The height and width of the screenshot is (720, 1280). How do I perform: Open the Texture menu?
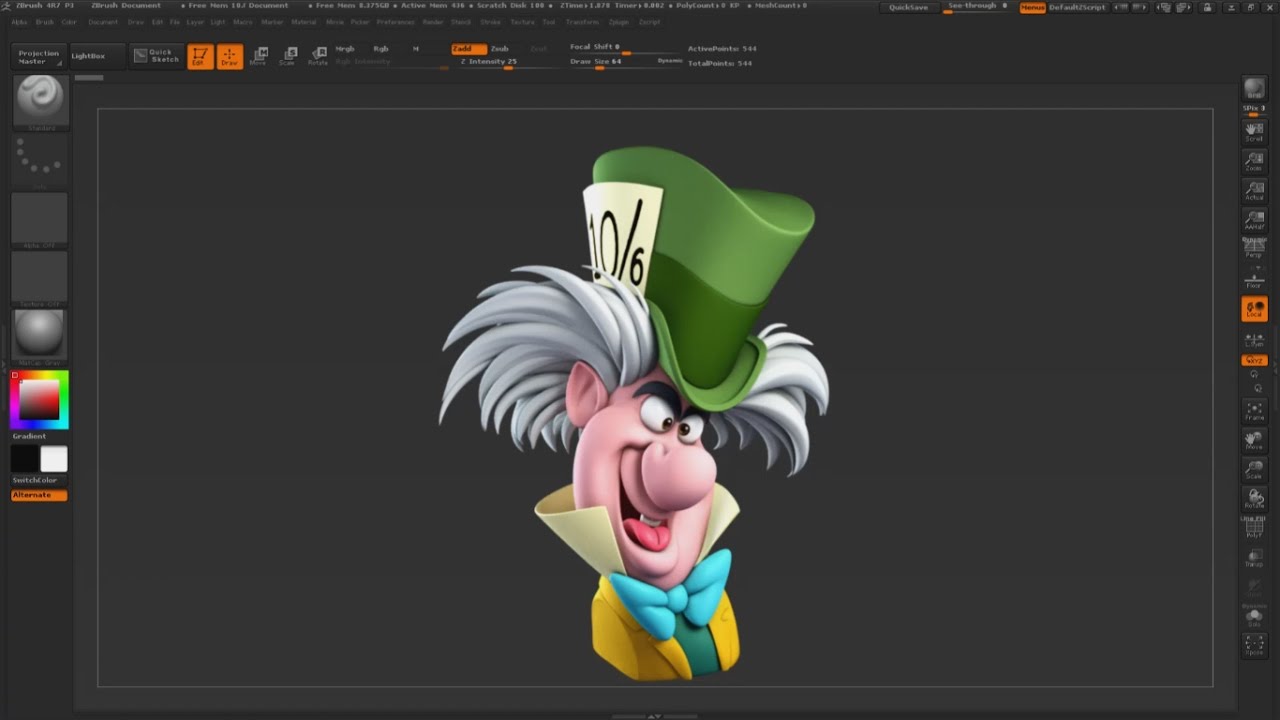coord(522,22)
